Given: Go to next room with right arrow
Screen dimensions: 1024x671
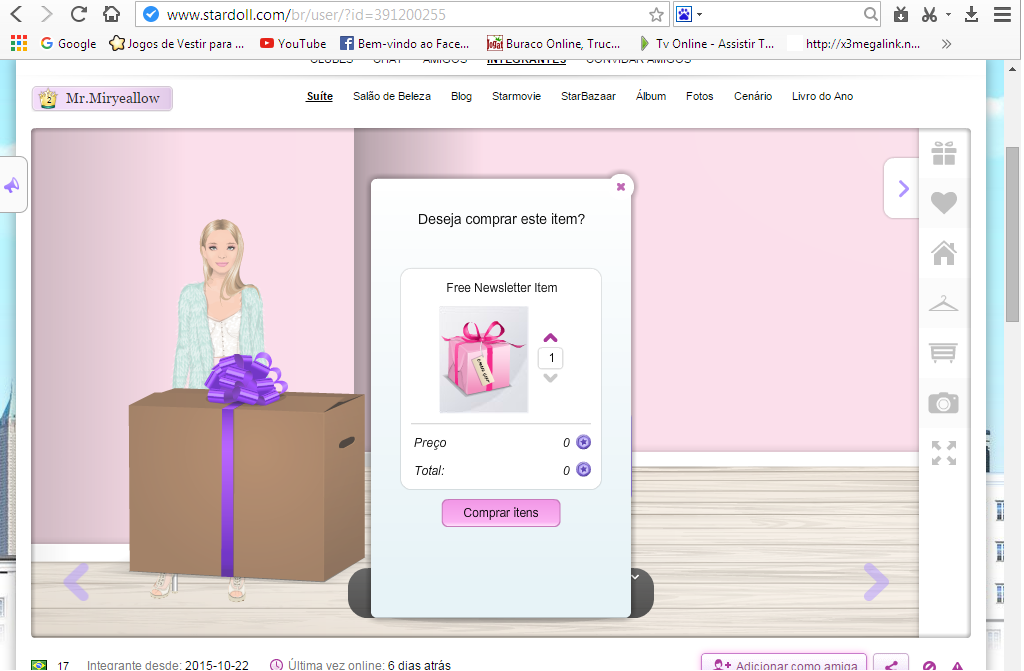Looking at the screenshot, I should tap(876, 581).
